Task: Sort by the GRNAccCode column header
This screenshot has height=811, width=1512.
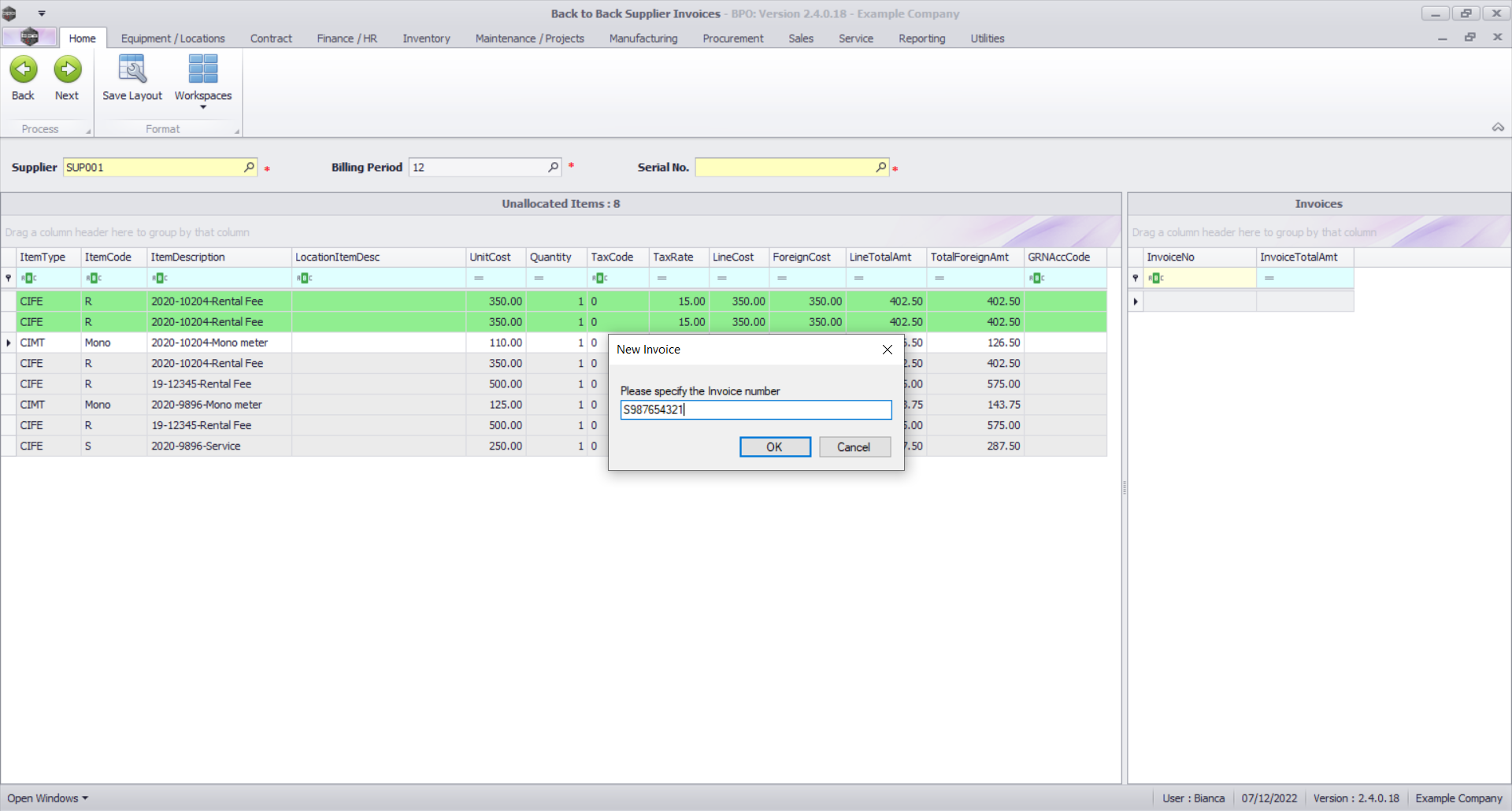Action: 1065,257
